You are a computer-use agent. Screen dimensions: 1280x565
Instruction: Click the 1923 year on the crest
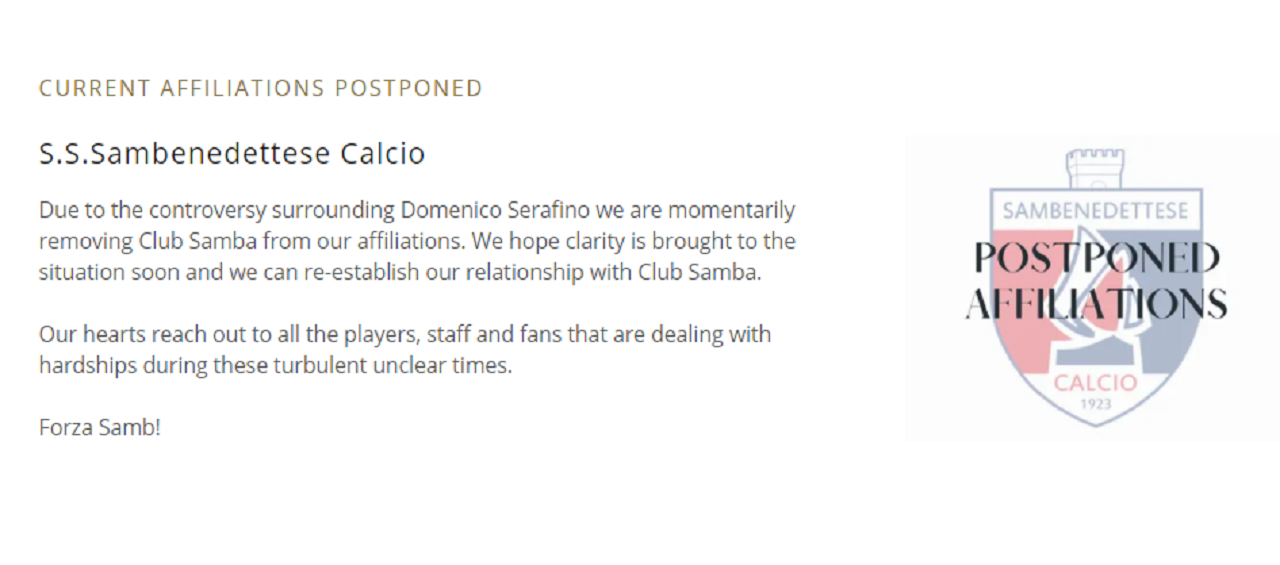pos(1095,404)
